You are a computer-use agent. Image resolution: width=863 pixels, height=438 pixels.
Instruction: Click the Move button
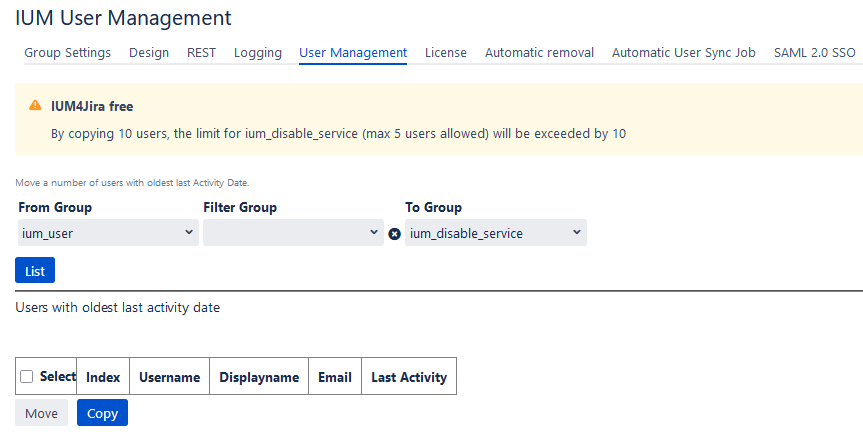(x=41, y=413)
